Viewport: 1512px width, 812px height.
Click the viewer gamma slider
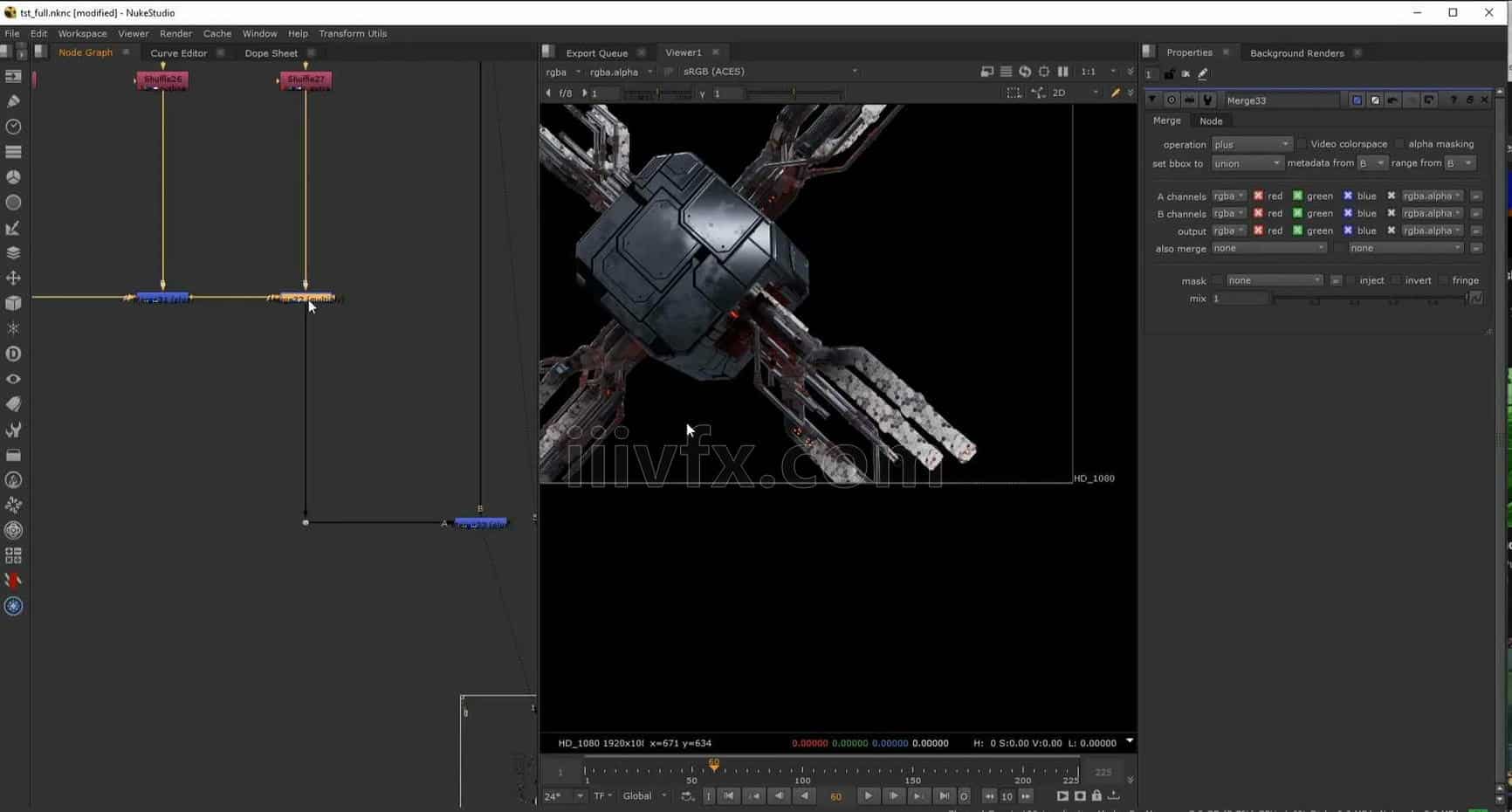[x=794, y=93]
